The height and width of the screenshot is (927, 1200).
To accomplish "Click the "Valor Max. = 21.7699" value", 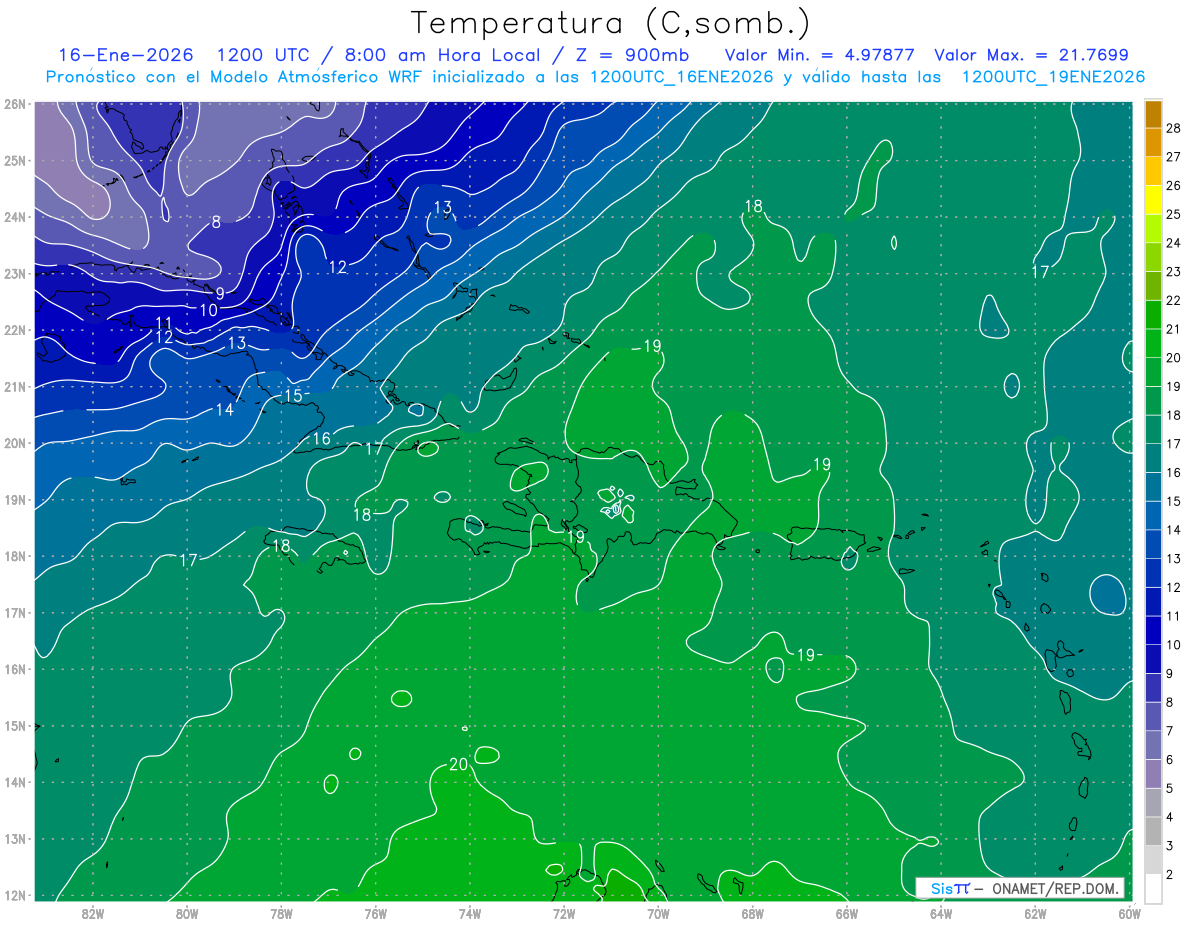I will [1031, 55].
